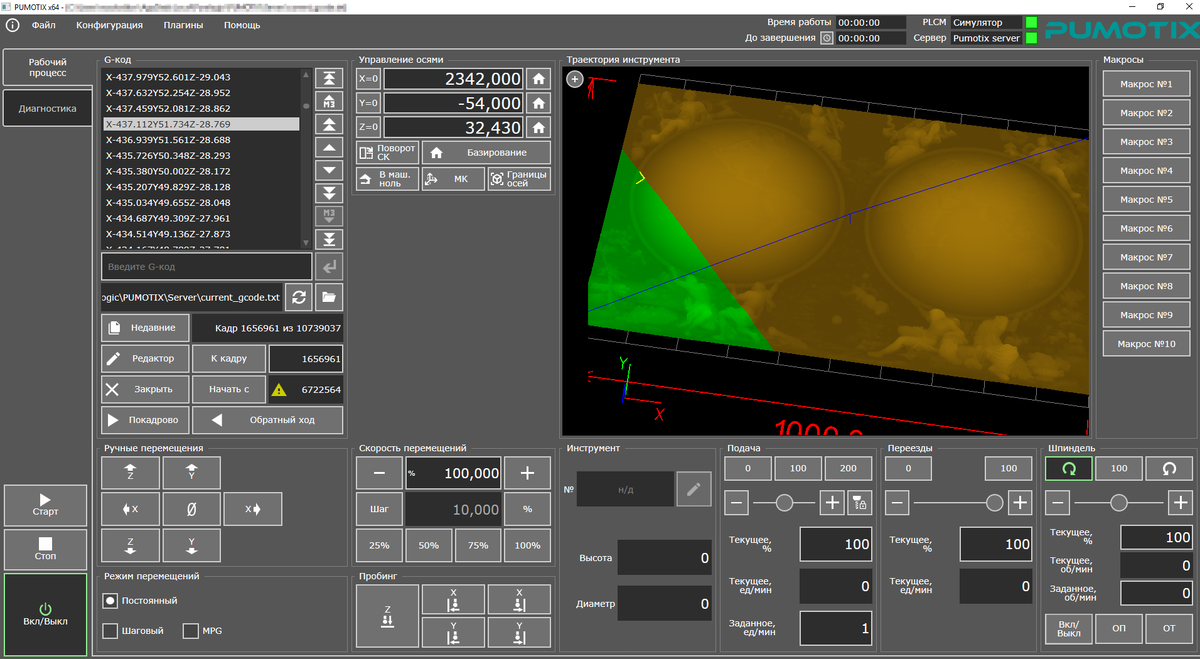1200x659 pixels.
Task: Open the Файл menu
Action: [44, 25]
